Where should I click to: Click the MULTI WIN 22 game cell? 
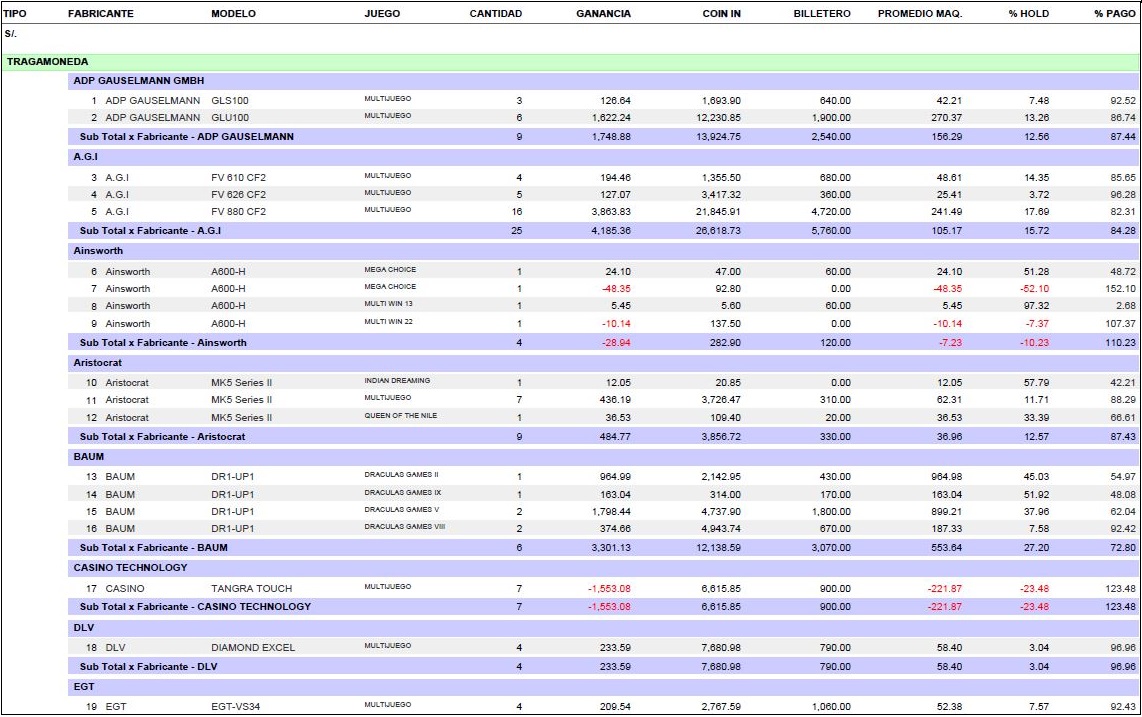click(x=388, y=321)
